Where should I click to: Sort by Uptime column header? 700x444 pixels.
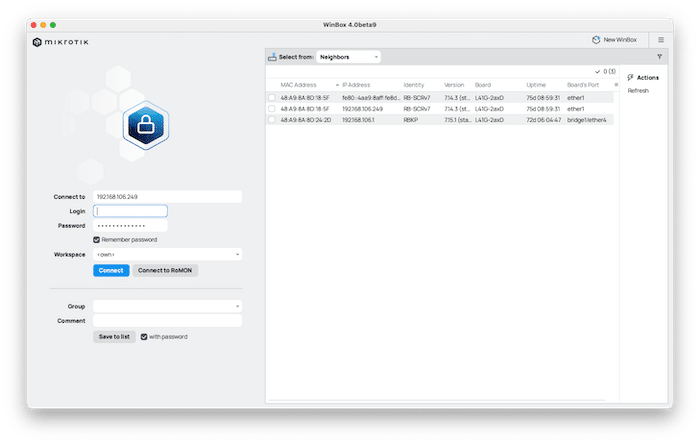[x=536, y=85]
